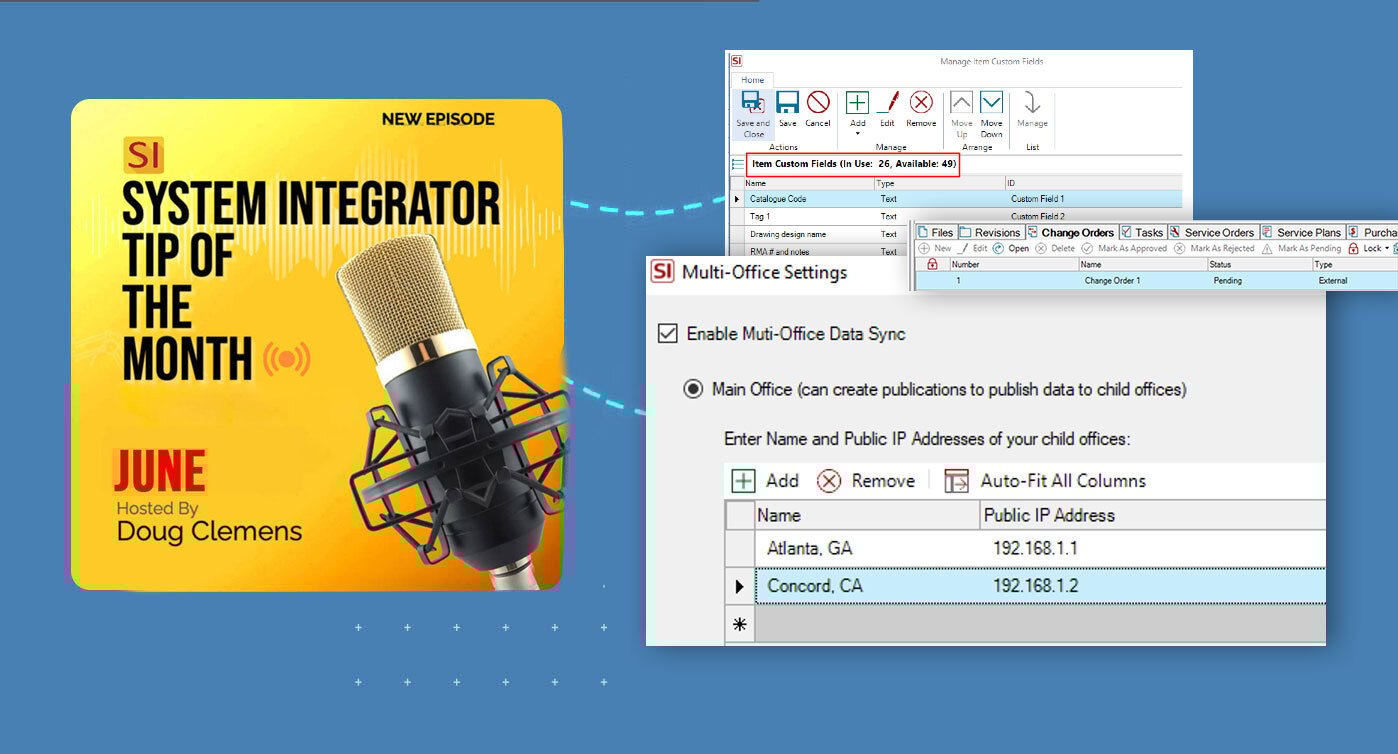Screen dimensions: 1398x754
Task: Click the Type column header in custom fields grid
Action: click(939, 184)
